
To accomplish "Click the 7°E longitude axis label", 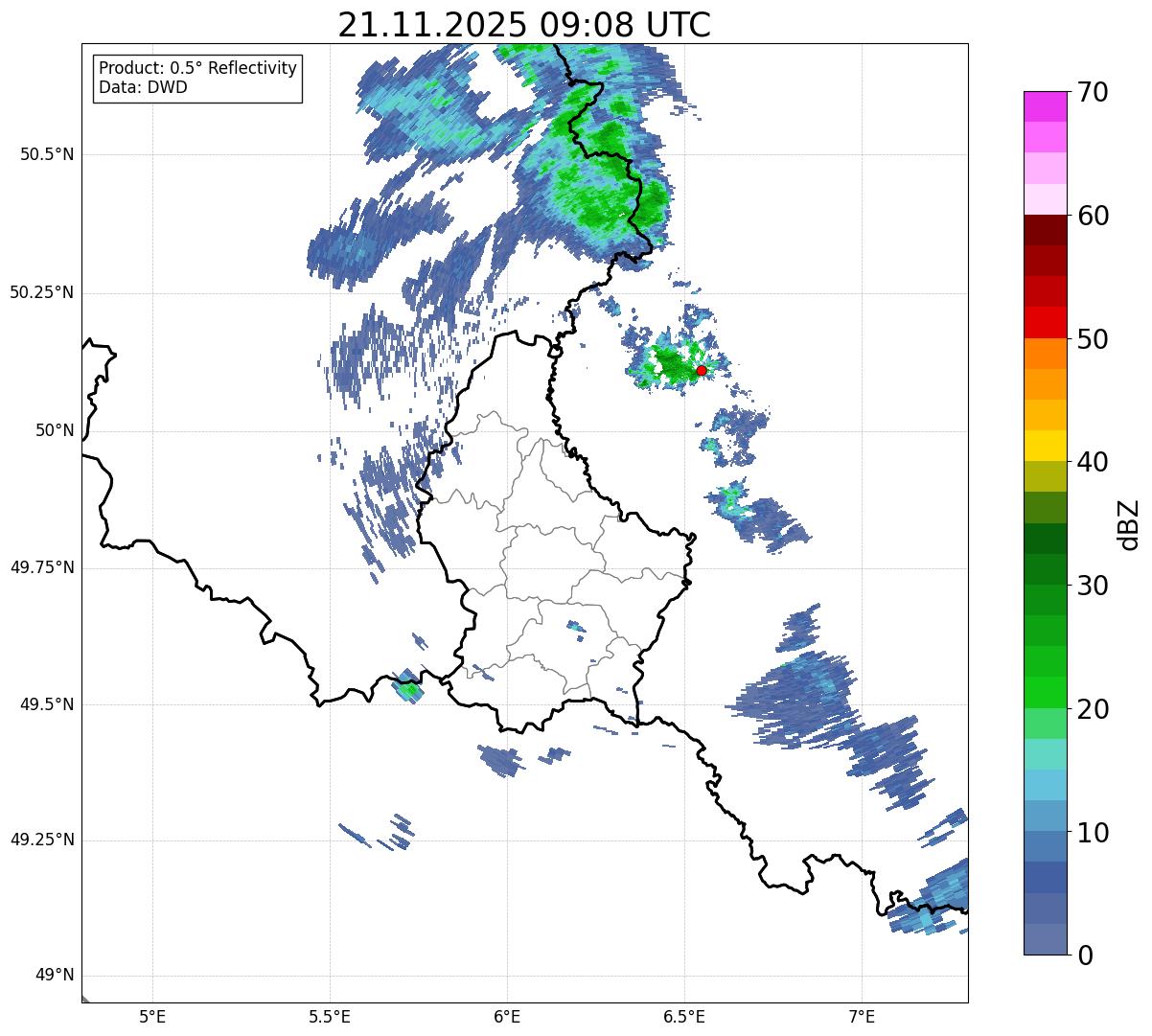I will [x=862, y=1016].
